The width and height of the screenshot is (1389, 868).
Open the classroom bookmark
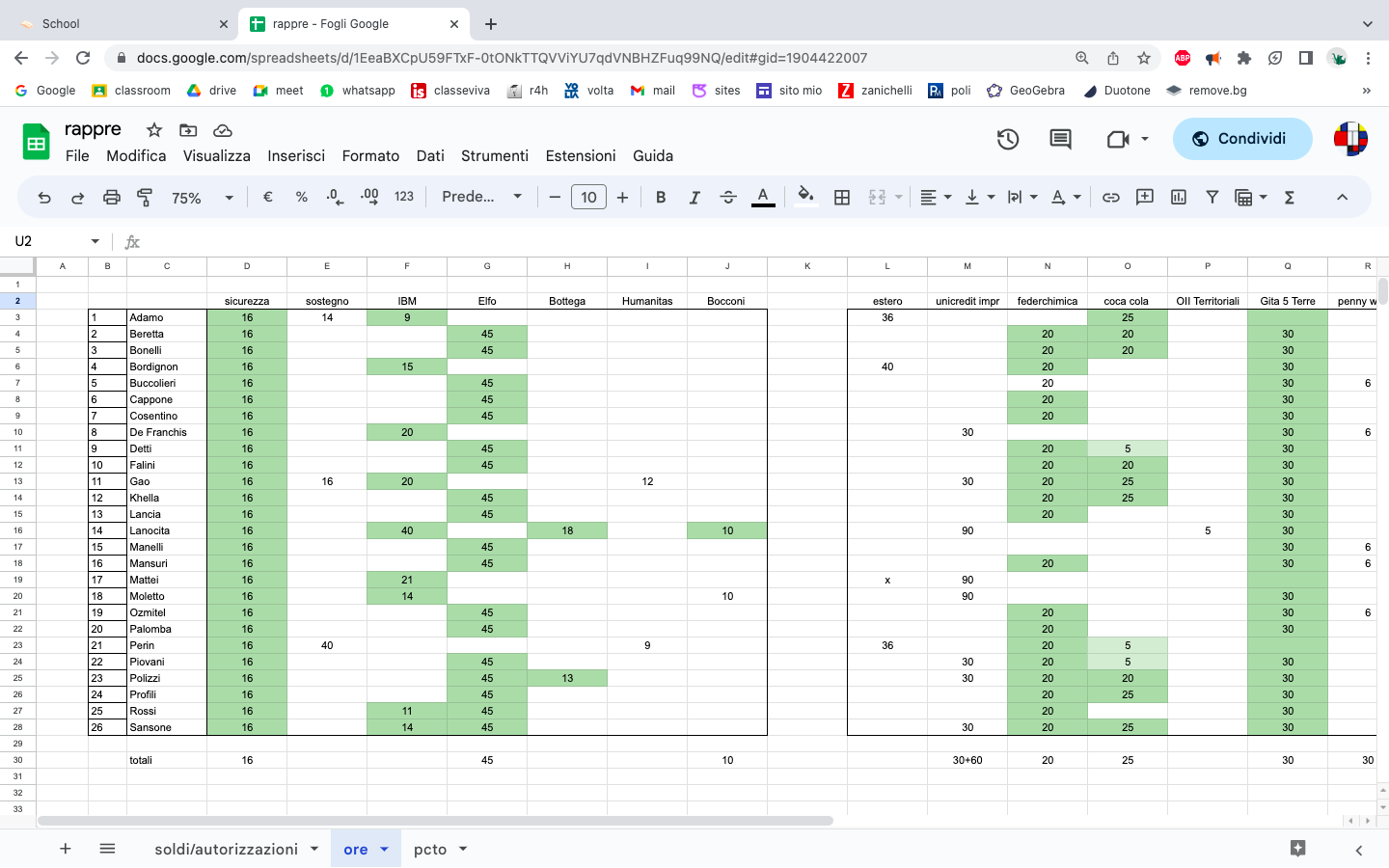pyautogui.click(x=131, y=91)
